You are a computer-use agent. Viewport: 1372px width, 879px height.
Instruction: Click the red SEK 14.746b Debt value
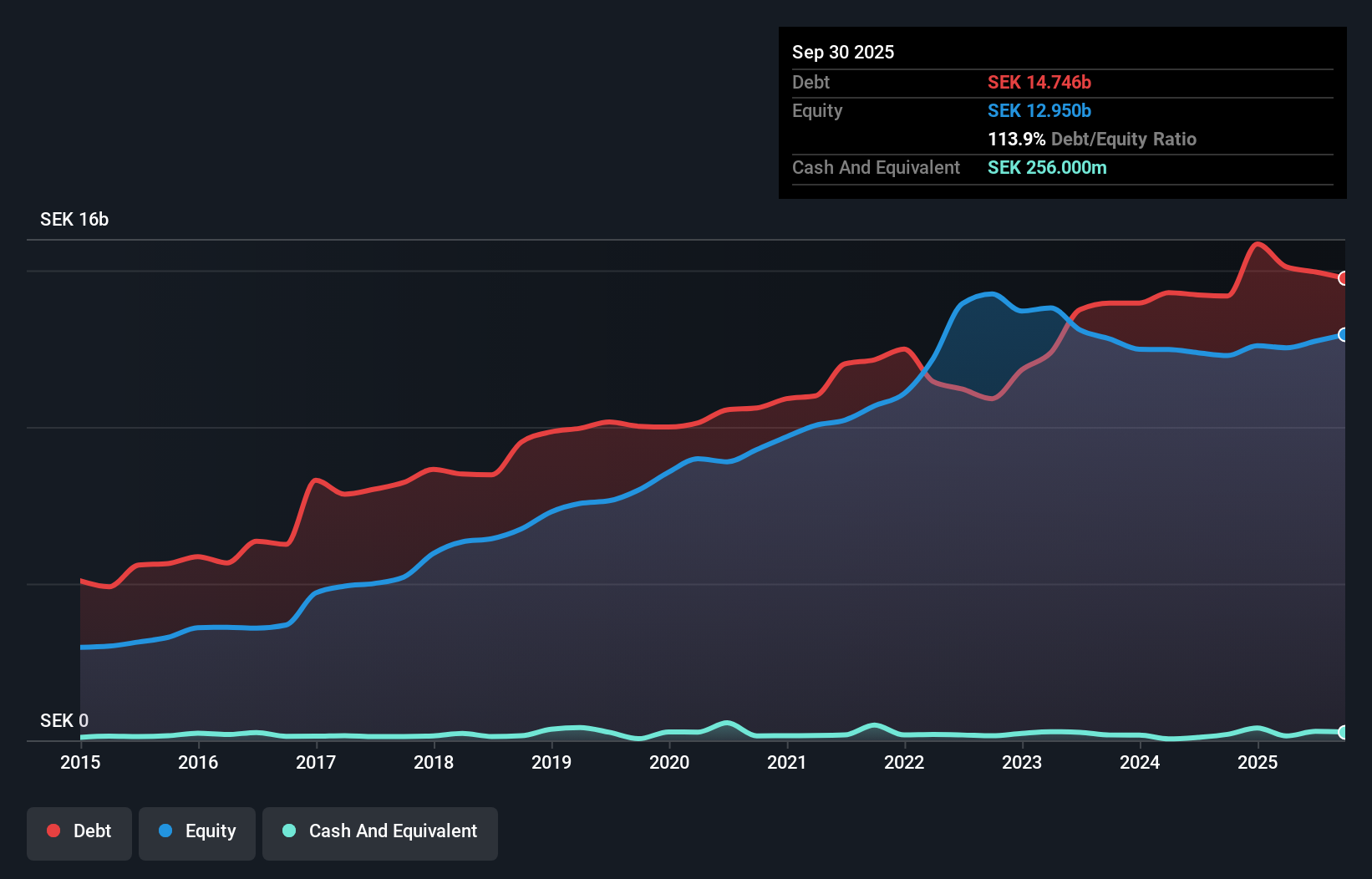click(1039, 82)
